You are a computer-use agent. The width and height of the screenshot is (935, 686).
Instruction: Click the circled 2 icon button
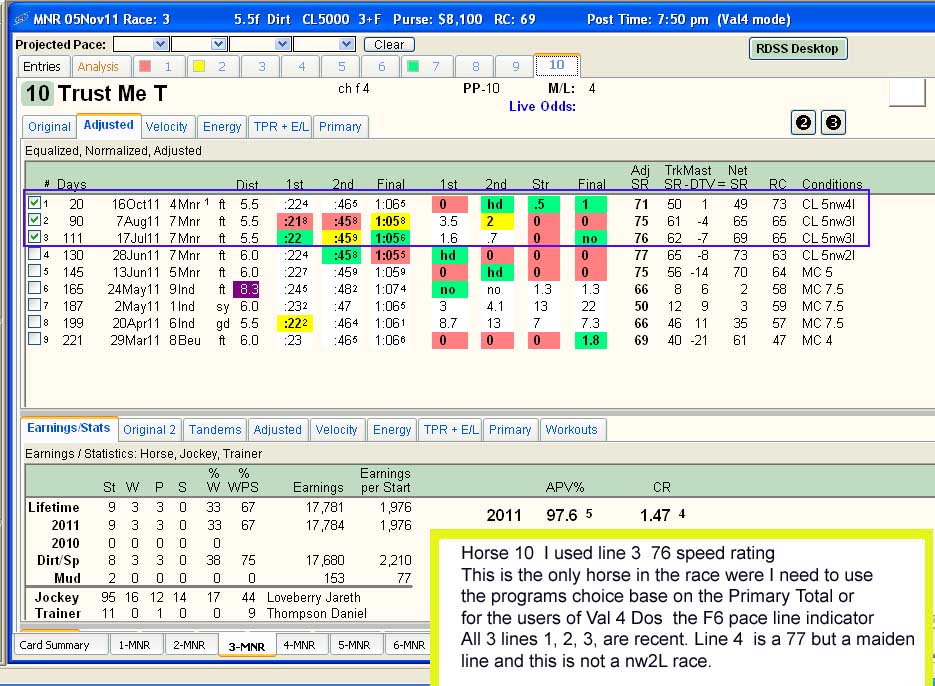tap(803, 123)
